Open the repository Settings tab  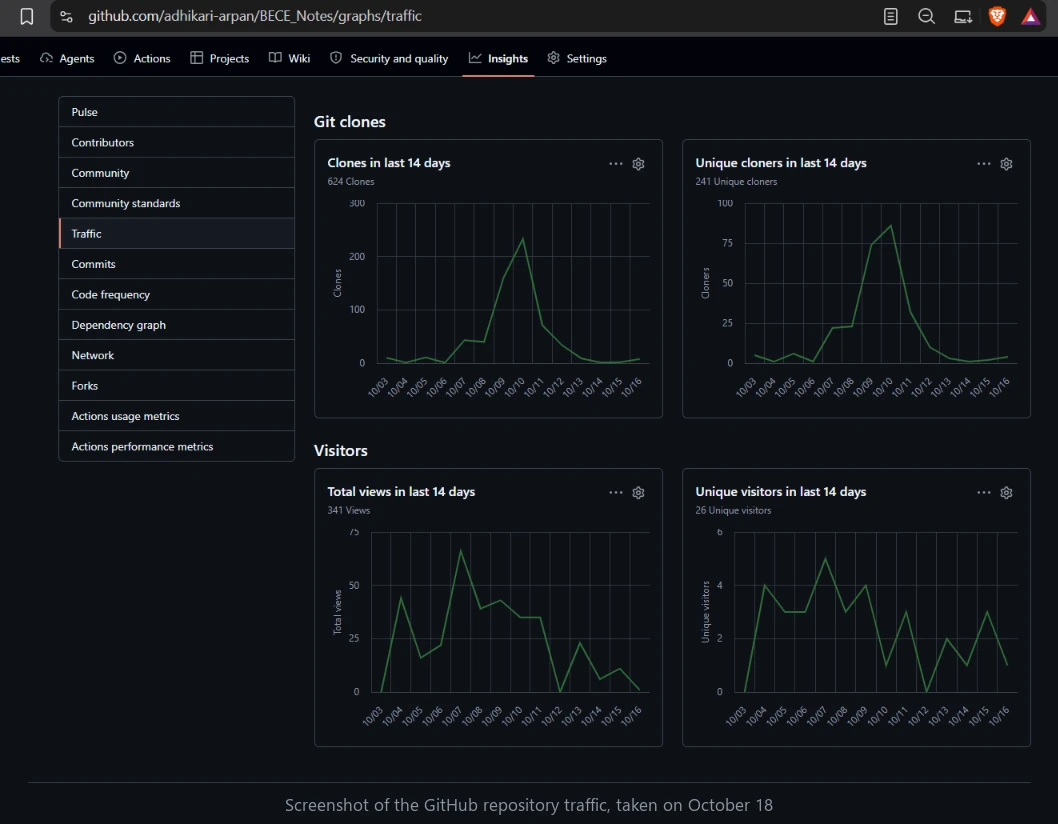tap(577, 59)
